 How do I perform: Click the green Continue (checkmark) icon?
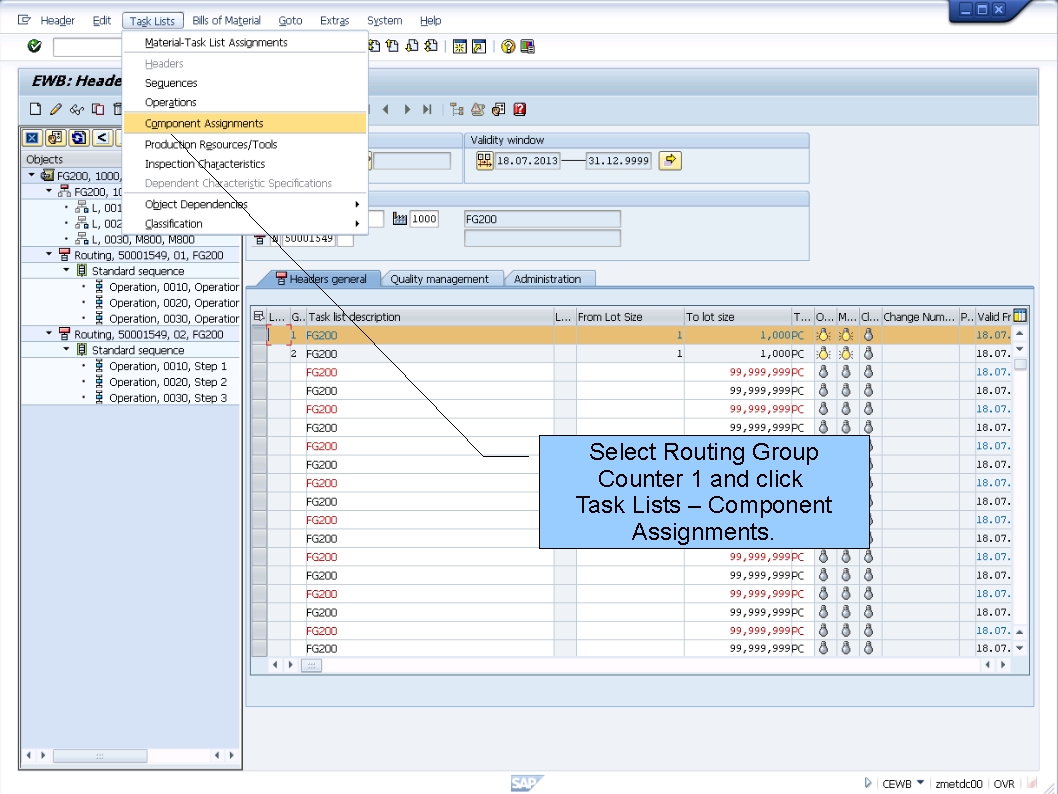coord(33,46)
